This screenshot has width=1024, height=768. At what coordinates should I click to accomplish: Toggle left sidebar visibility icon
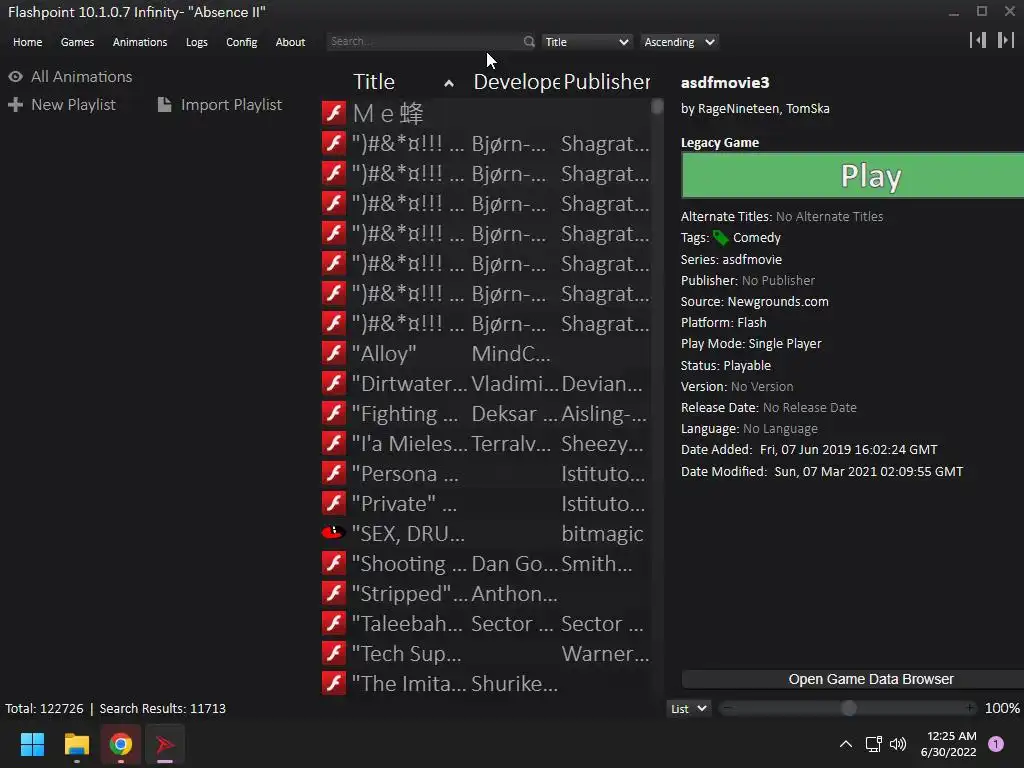(978, 40)
